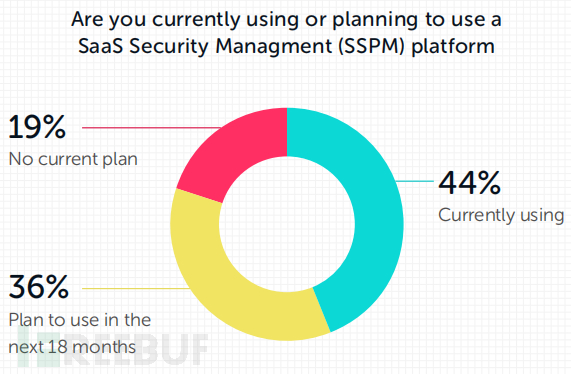Select the 44% value label
The image size is (571, 374).
tap(470, 183)
